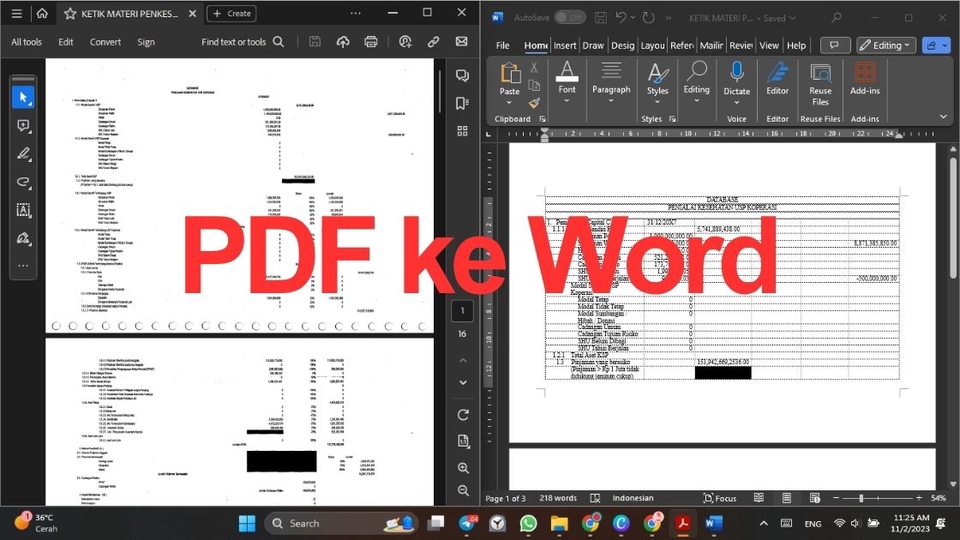Collapse the Word ribbon chevron
960x540 pixels.
(x=943, y=117)
